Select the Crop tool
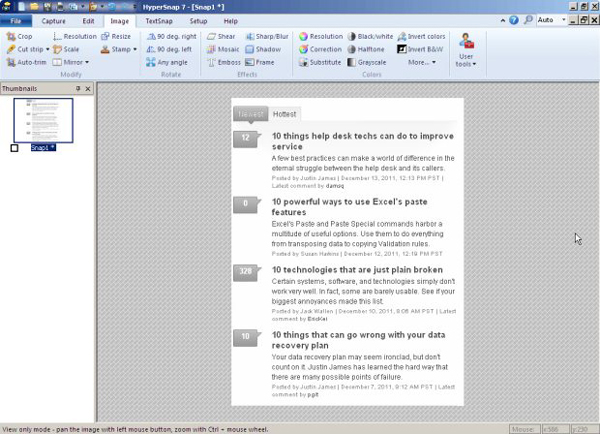600x434 pixels. 20,36
